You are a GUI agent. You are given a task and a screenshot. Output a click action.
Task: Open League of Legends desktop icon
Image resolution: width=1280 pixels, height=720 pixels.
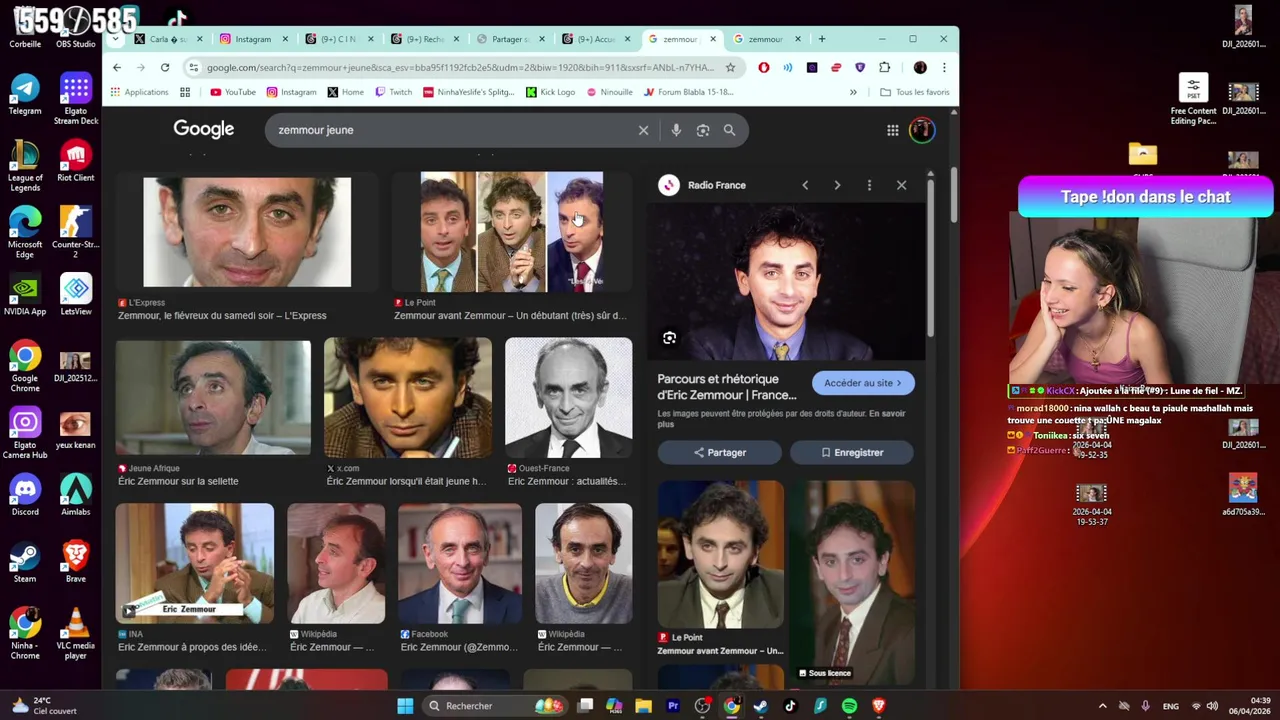(25, 166)
